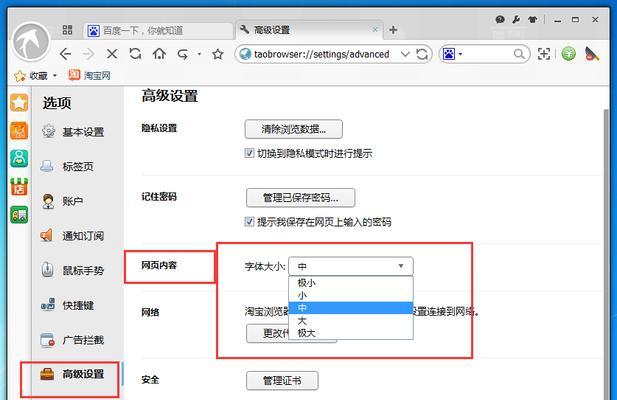This screenshot has height=400, width=617.
Task: Click the search input box
Action: (x=488, y=54)
